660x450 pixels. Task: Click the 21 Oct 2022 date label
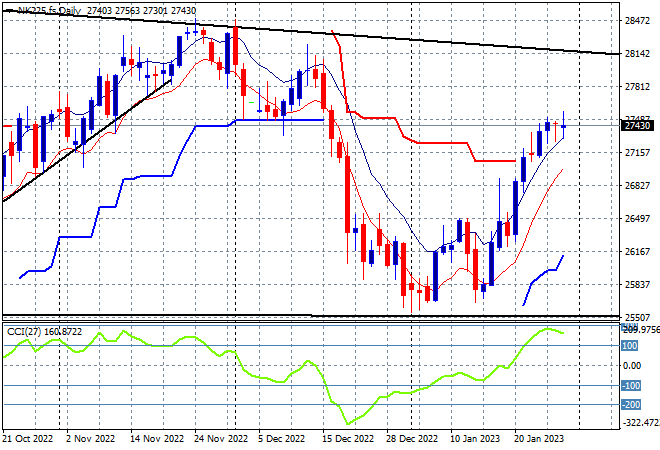coord(28,439)
